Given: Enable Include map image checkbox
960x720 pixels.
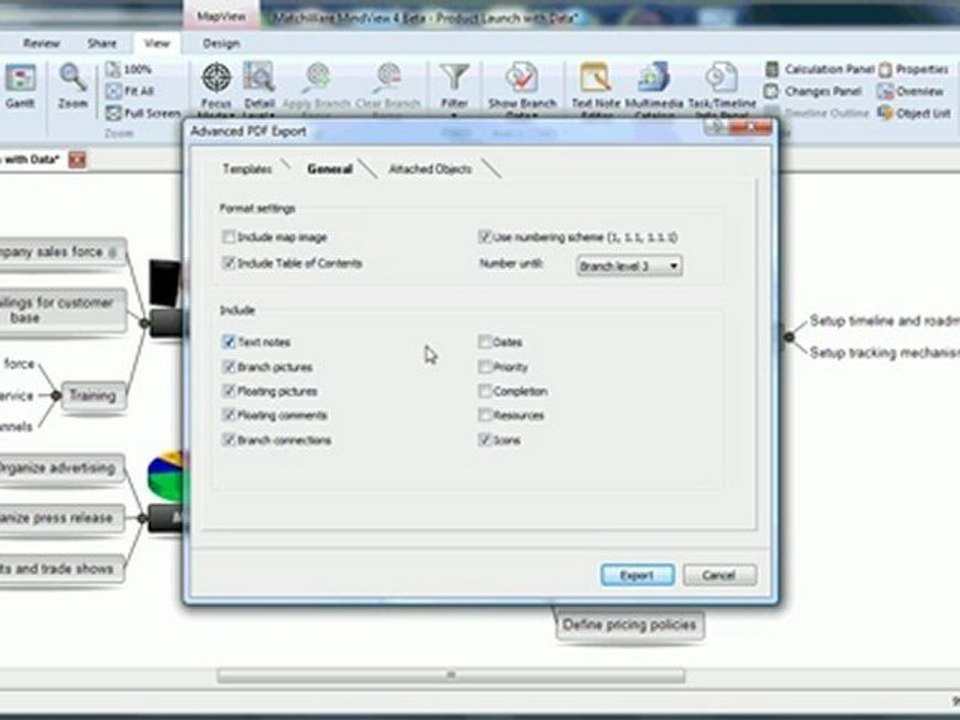Looking at the screenshot, I should tap(229, 237).
